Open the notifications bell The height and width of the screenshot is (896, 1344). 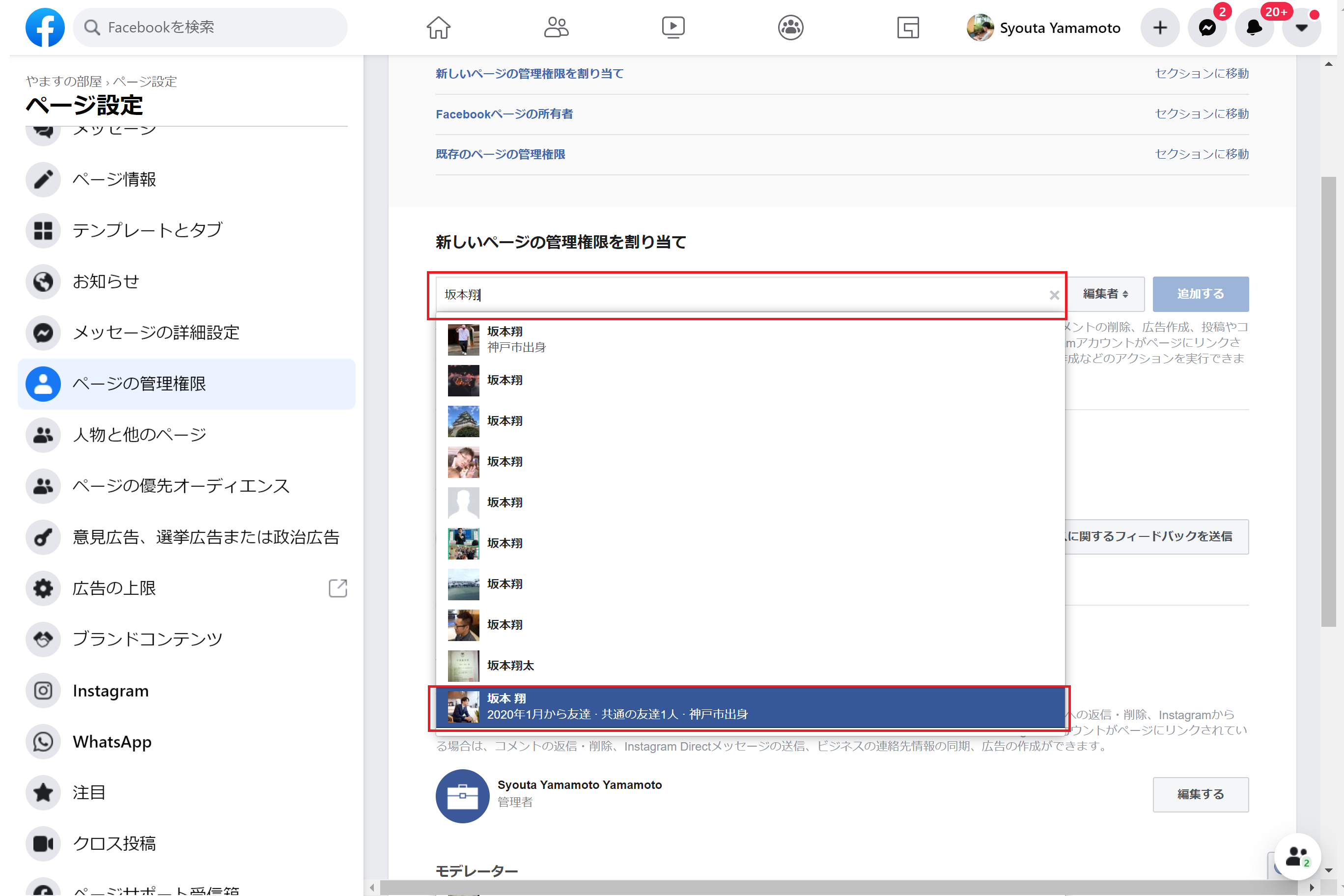coord(1254,28)
